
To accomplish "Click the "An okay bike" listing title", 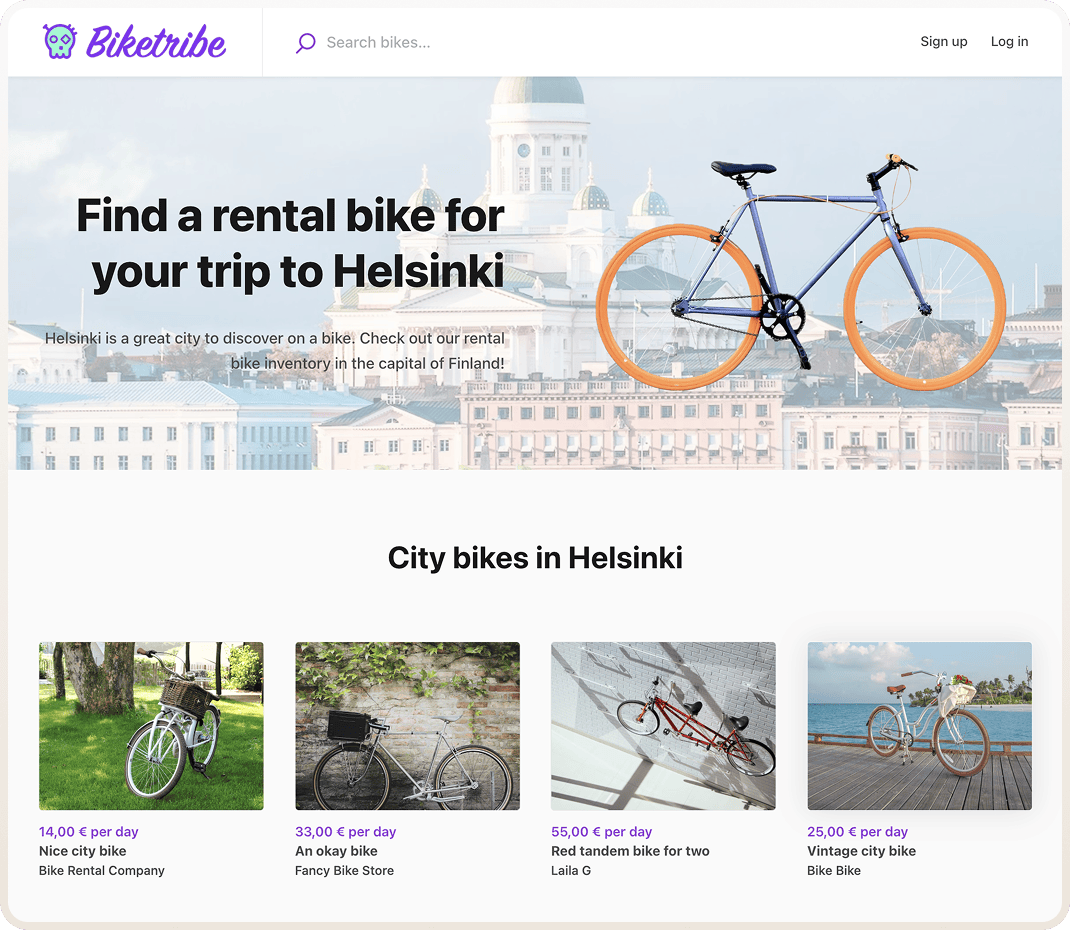I will coord(336,851).
